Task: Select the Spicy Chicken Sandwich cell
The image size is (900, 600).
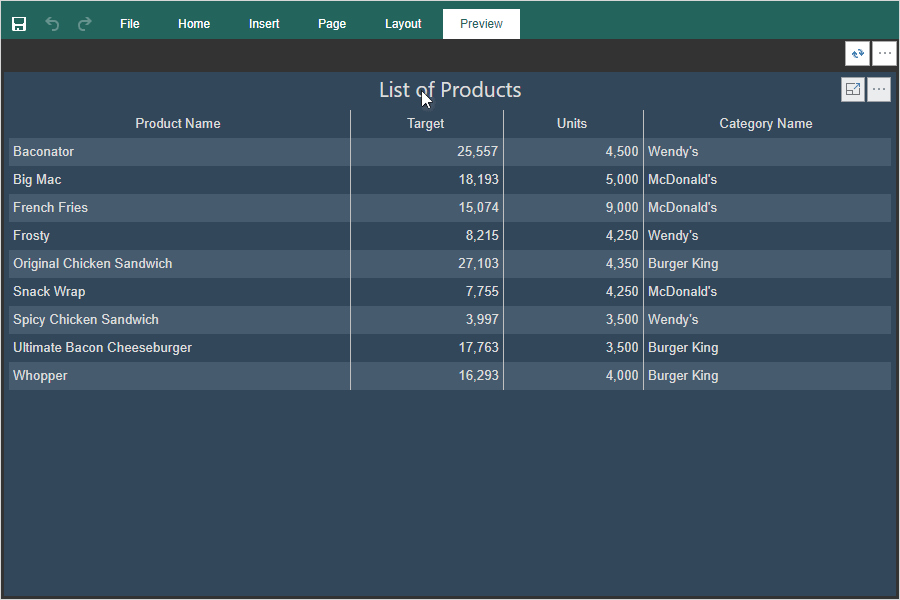Action: point(180,319)
